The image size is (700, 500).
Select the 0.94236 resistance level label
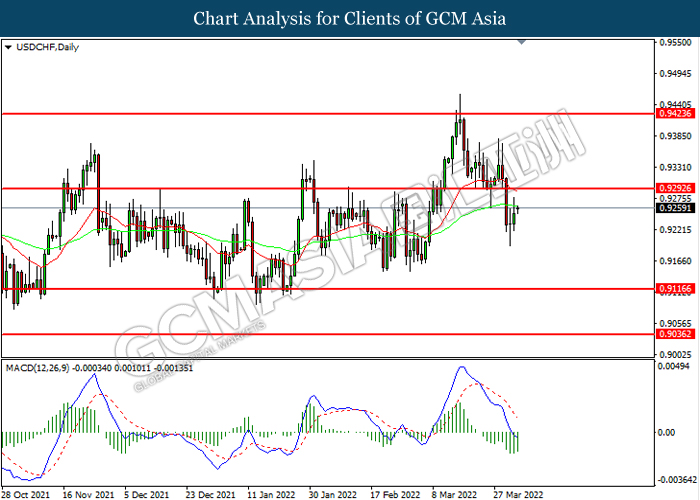point(677,114)
